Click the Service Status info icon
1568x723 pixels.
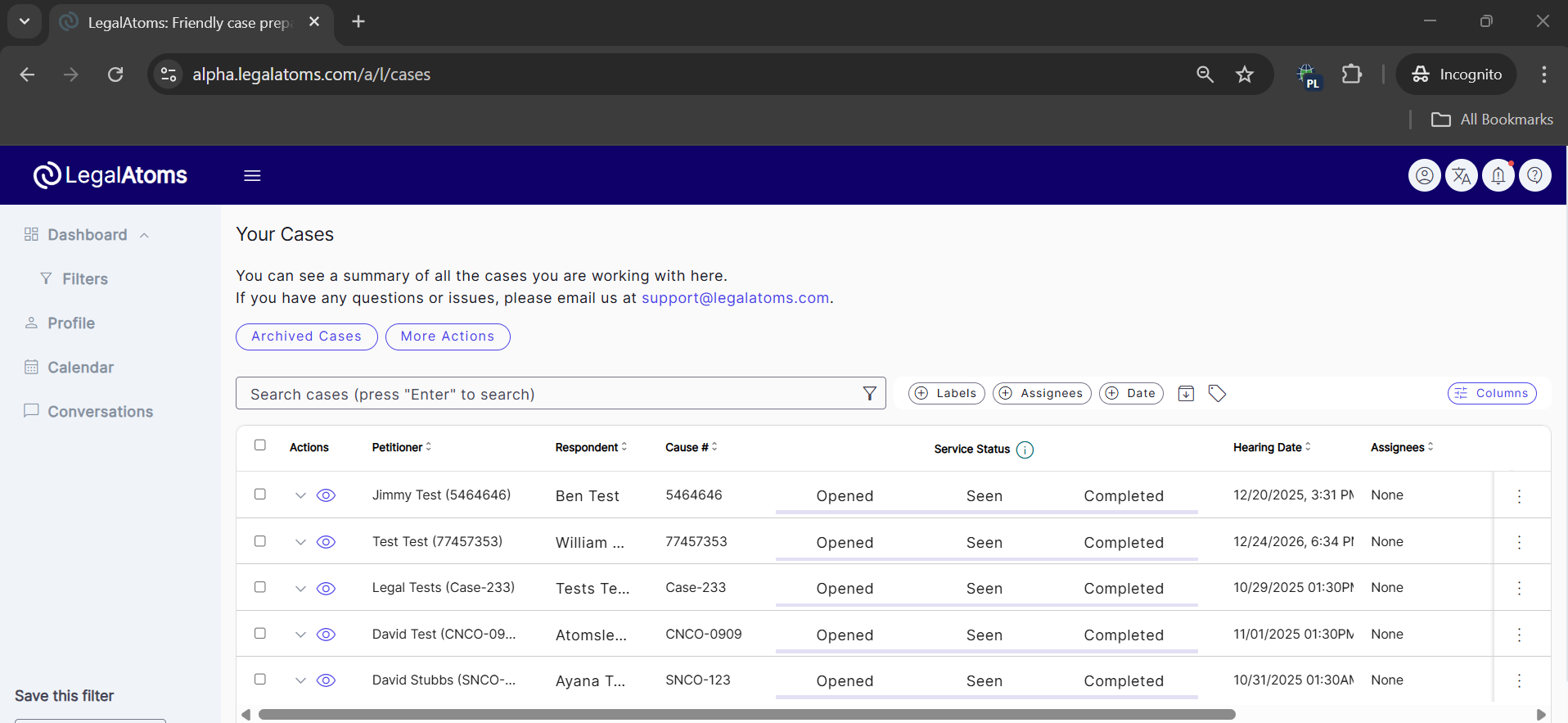click(1025, 450)
